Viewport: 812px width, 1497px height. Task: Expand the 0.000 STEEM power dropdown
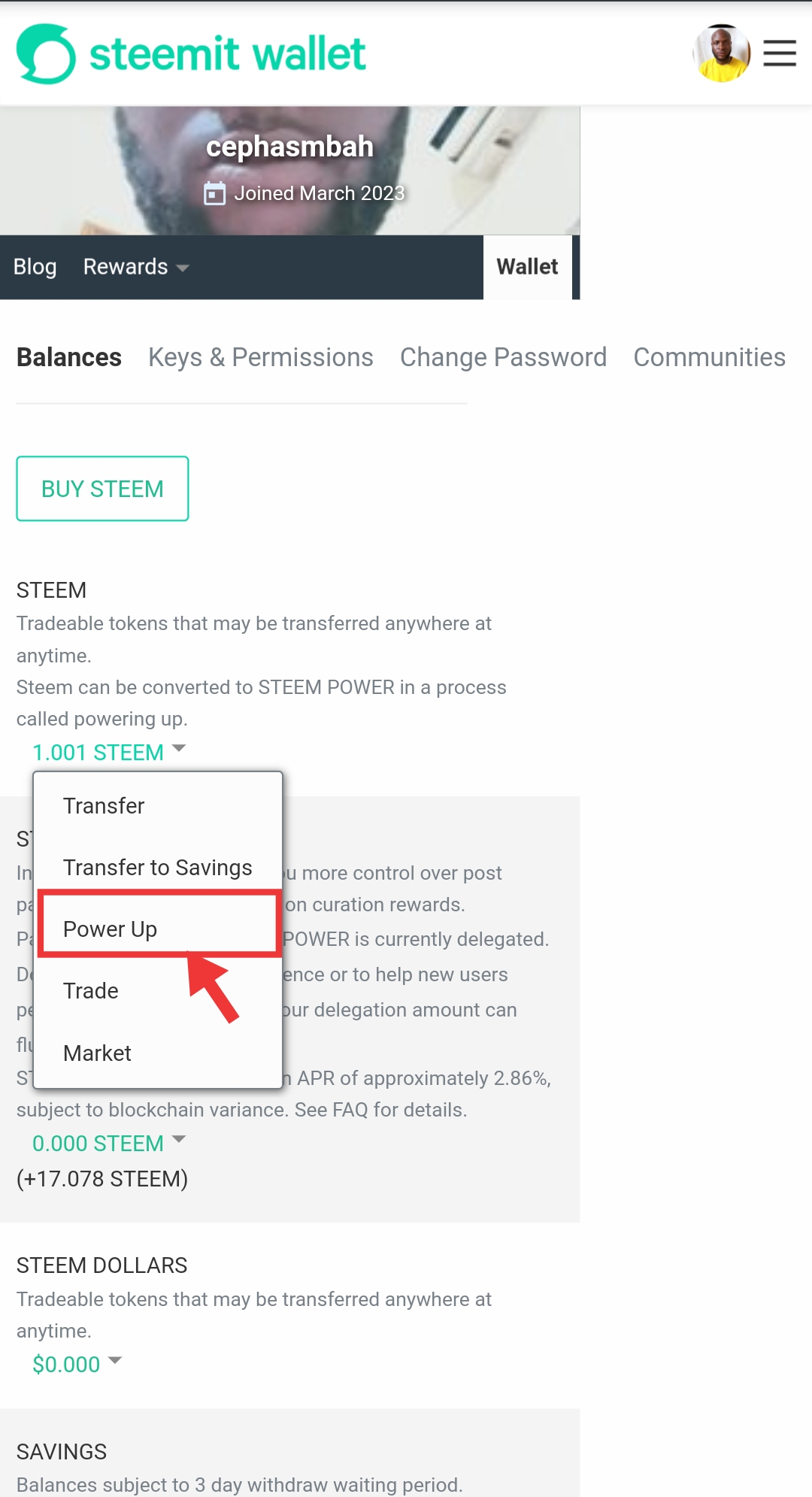point(108,1143)
